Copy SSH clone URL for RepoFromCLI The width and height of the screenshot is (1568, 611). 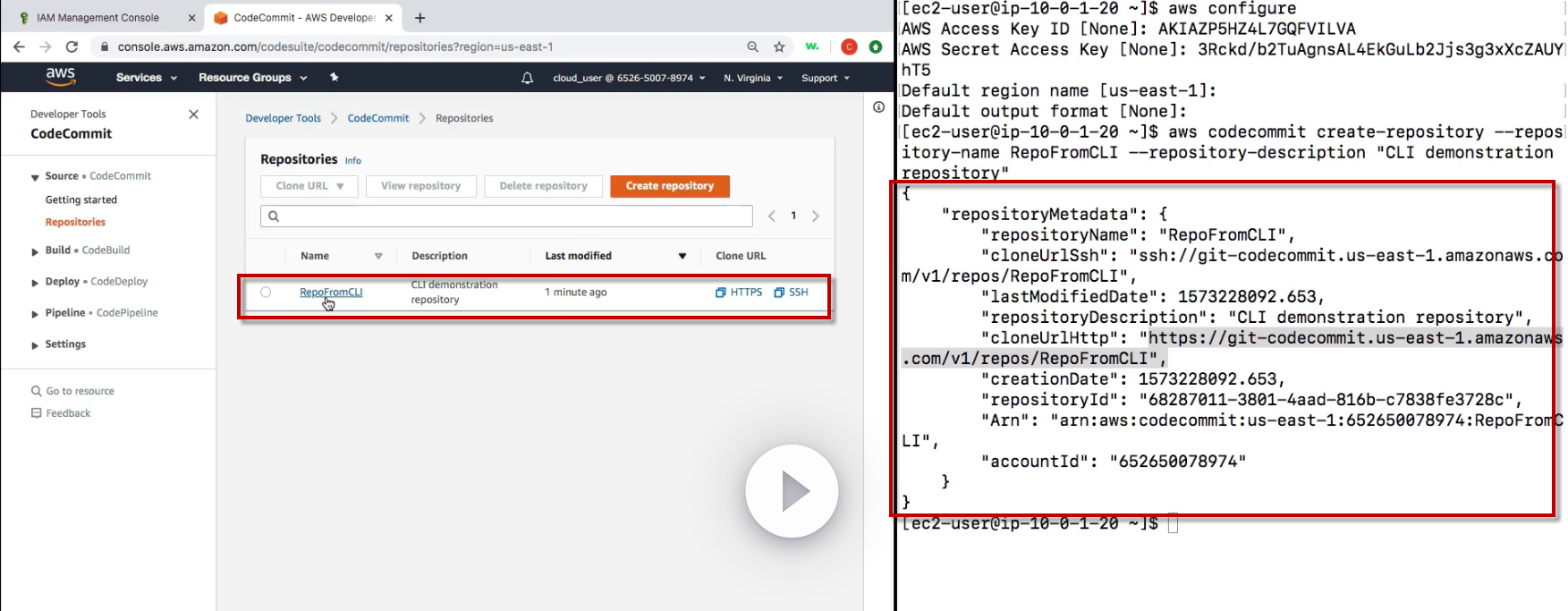791,293
